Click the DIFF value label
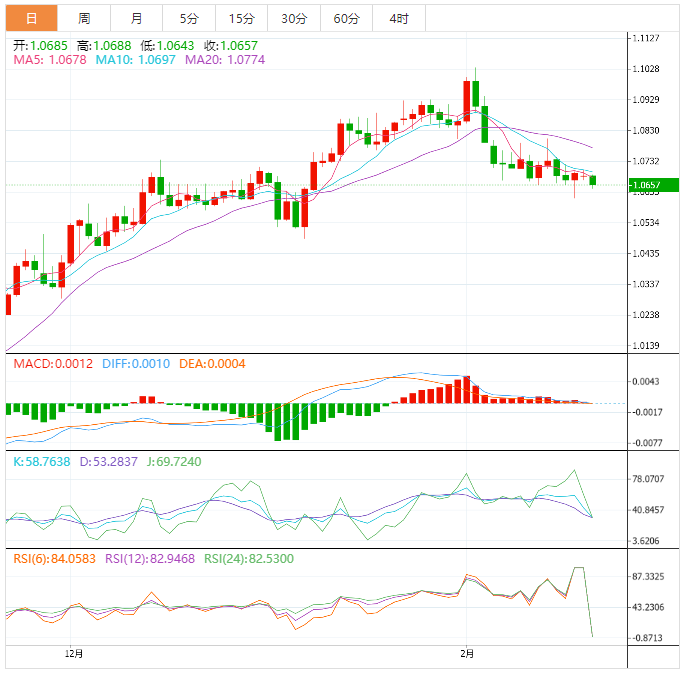Screen dimensions: 687x675 pos(136,364)
